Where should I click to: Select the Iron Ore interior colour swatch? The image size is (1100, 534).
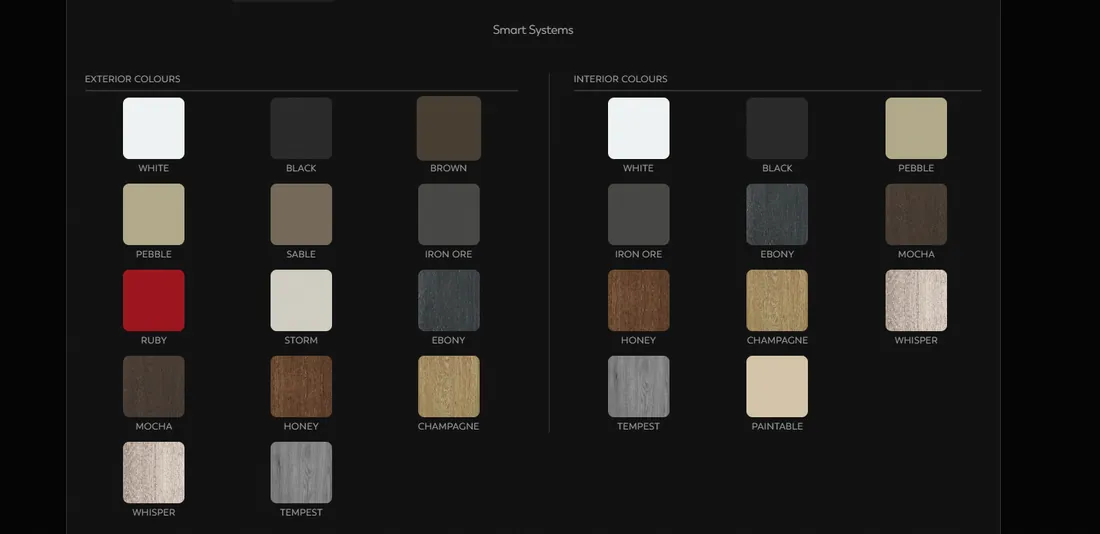(638, 215)
